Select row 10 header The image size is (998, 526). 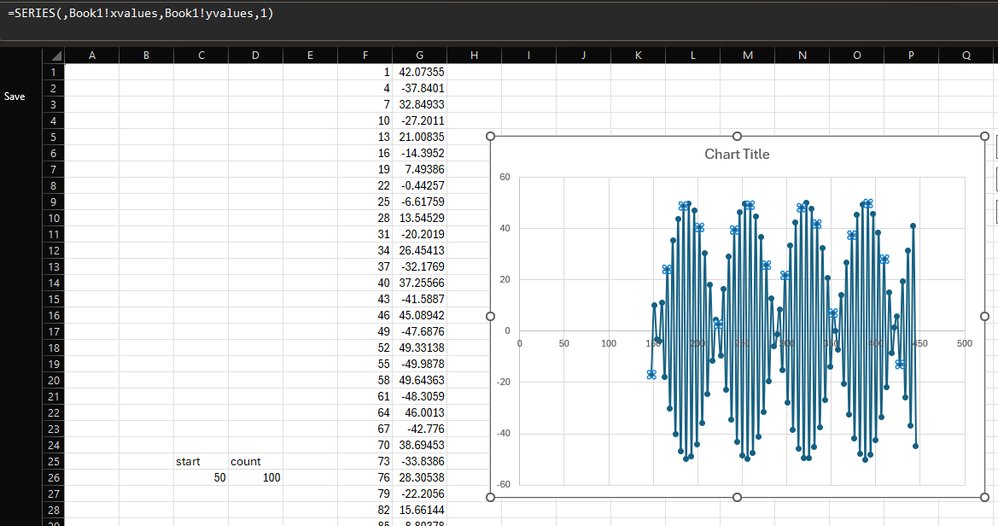pos(53,218)
